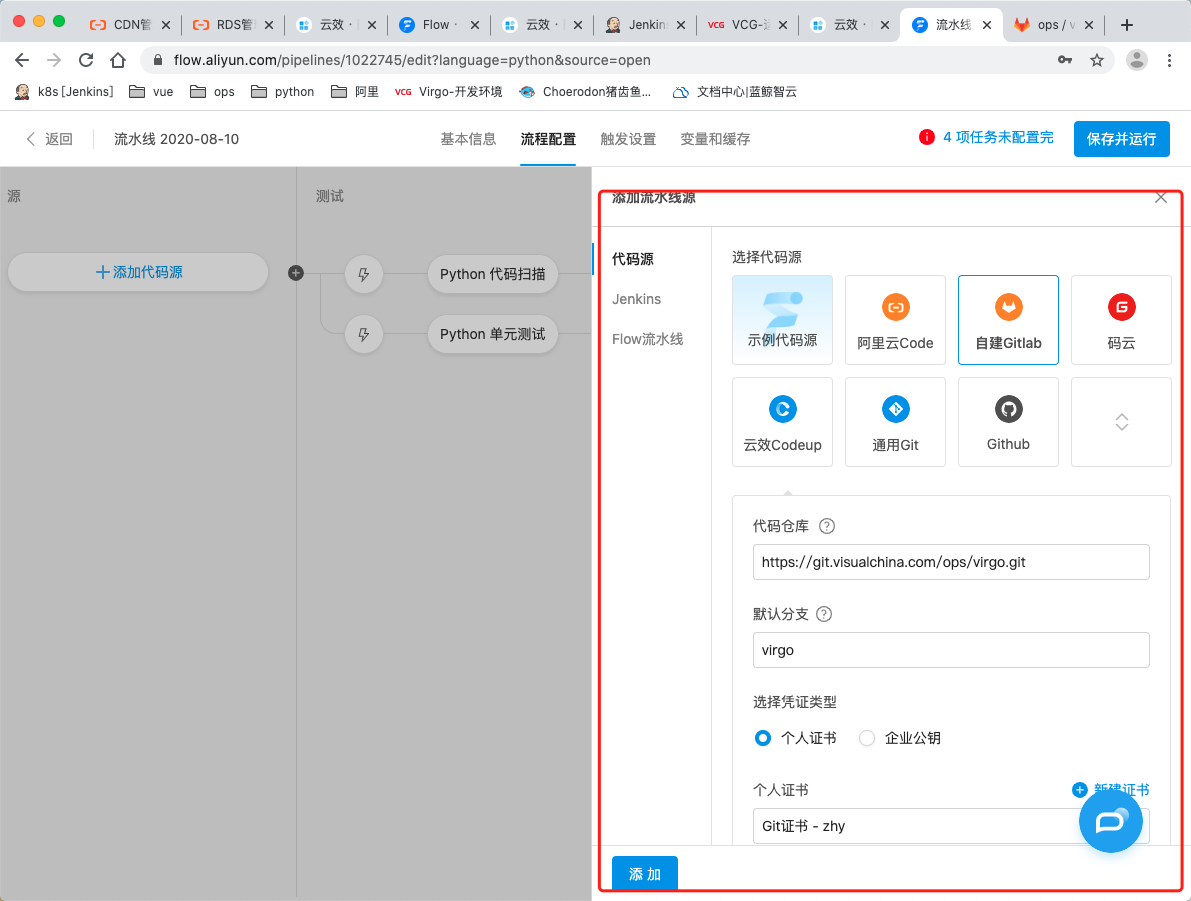Open the k8s [Jenkins] bookmark
1191x901 pixels.
(x=65, y=92)
